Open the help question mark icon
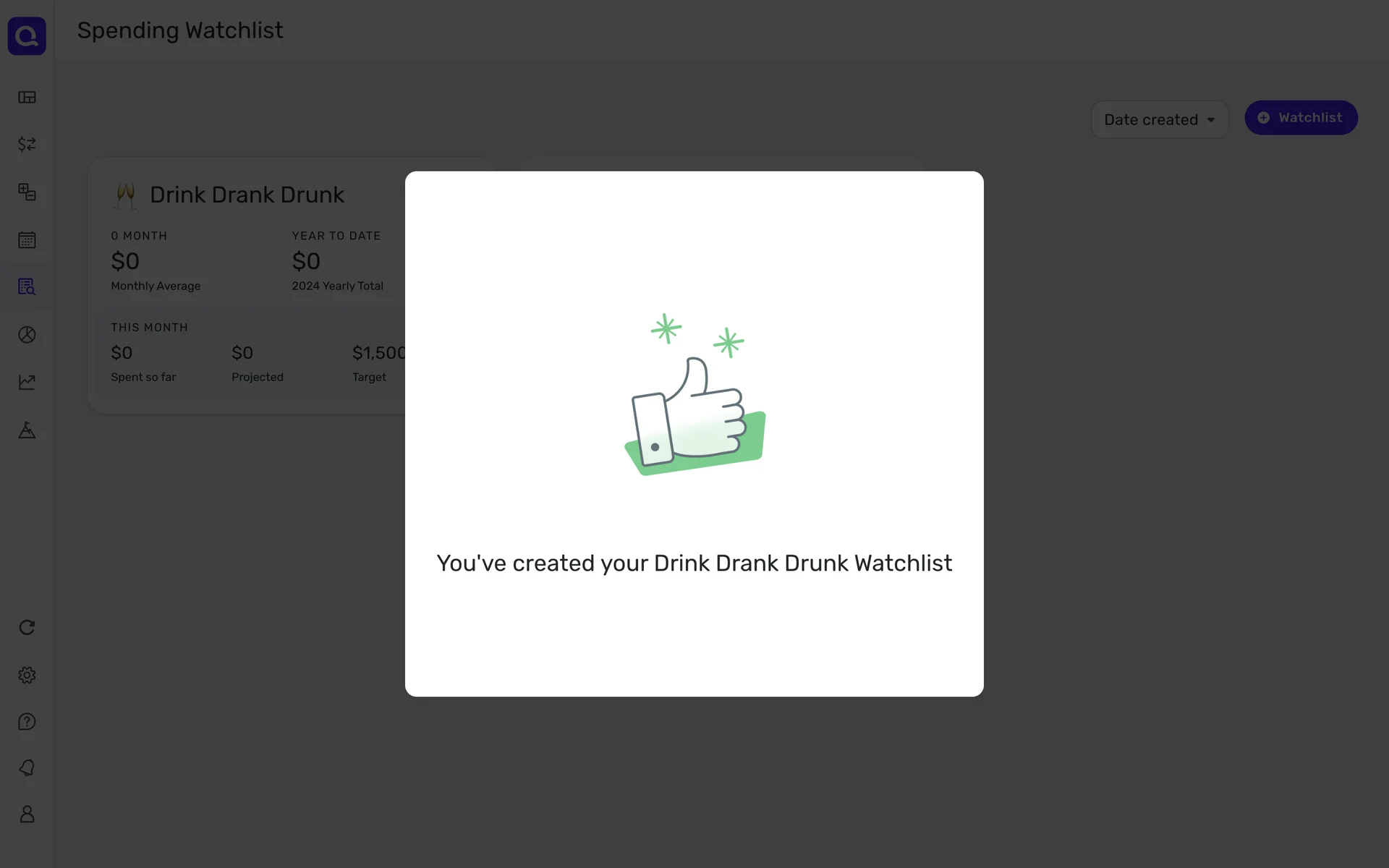Image resolution: width=1389 pixels, height=868 pixels. tap(27, 722)
